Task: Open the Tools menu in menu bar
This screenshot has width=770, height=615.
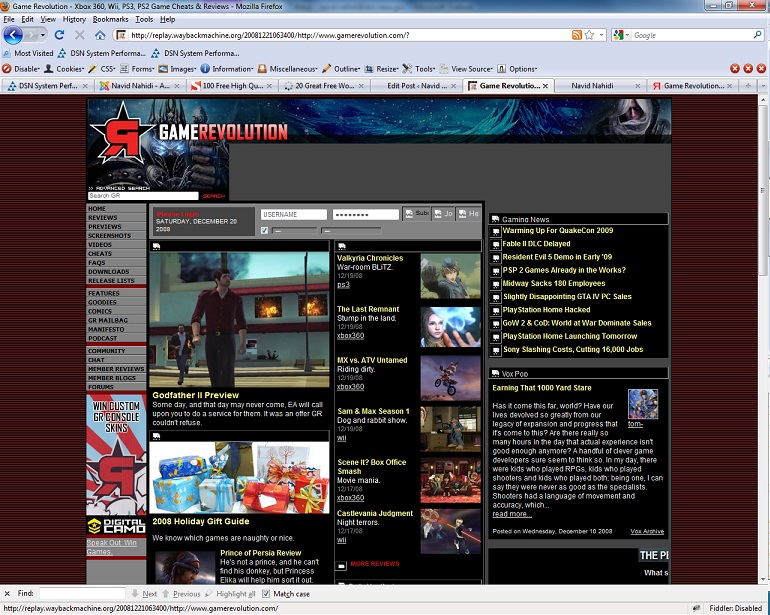Action: tap(144, 19)
